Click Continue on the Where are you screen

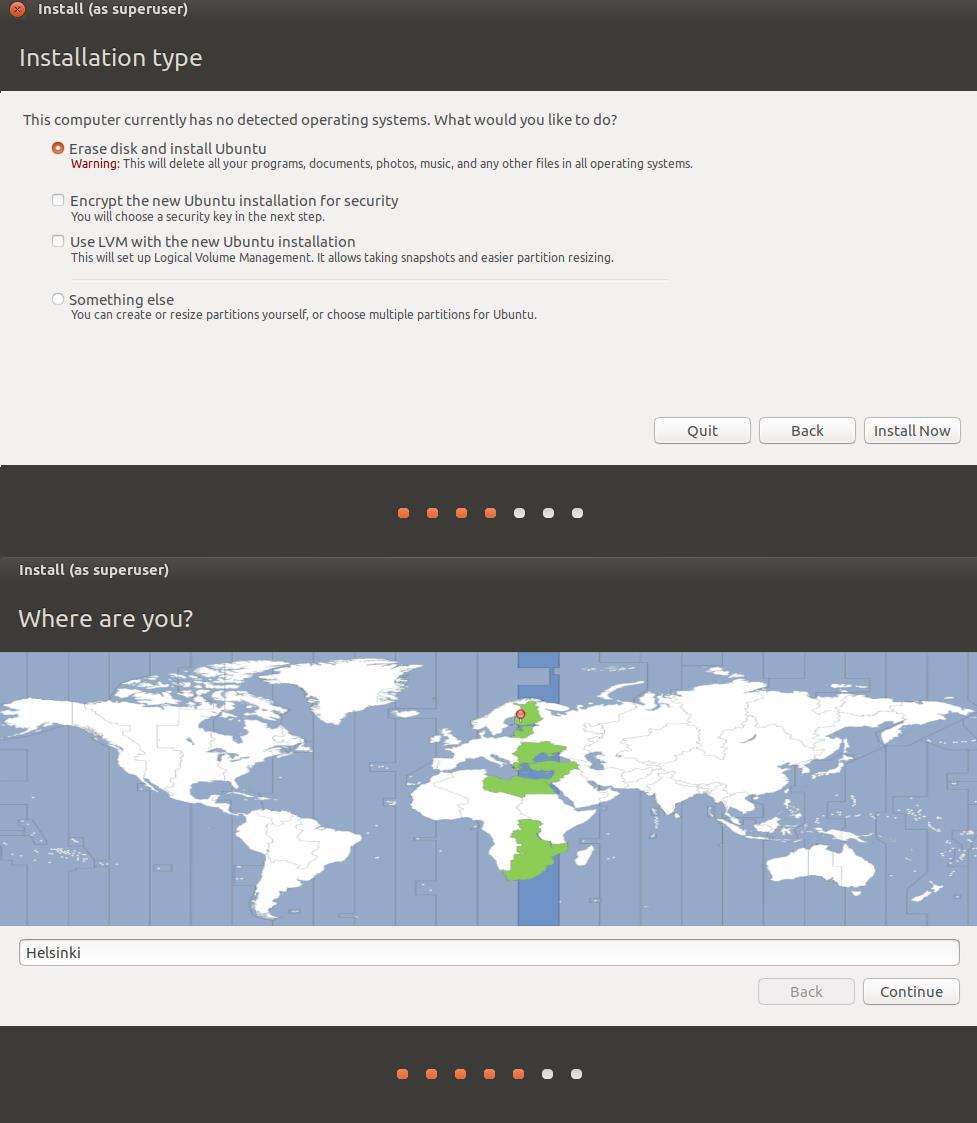point(911,991)
